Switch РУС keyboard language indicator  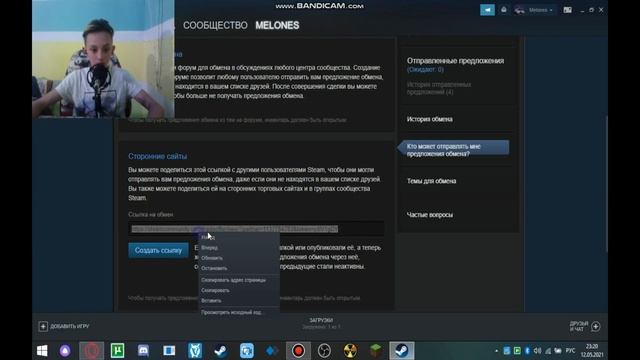(x=570, y=351)
